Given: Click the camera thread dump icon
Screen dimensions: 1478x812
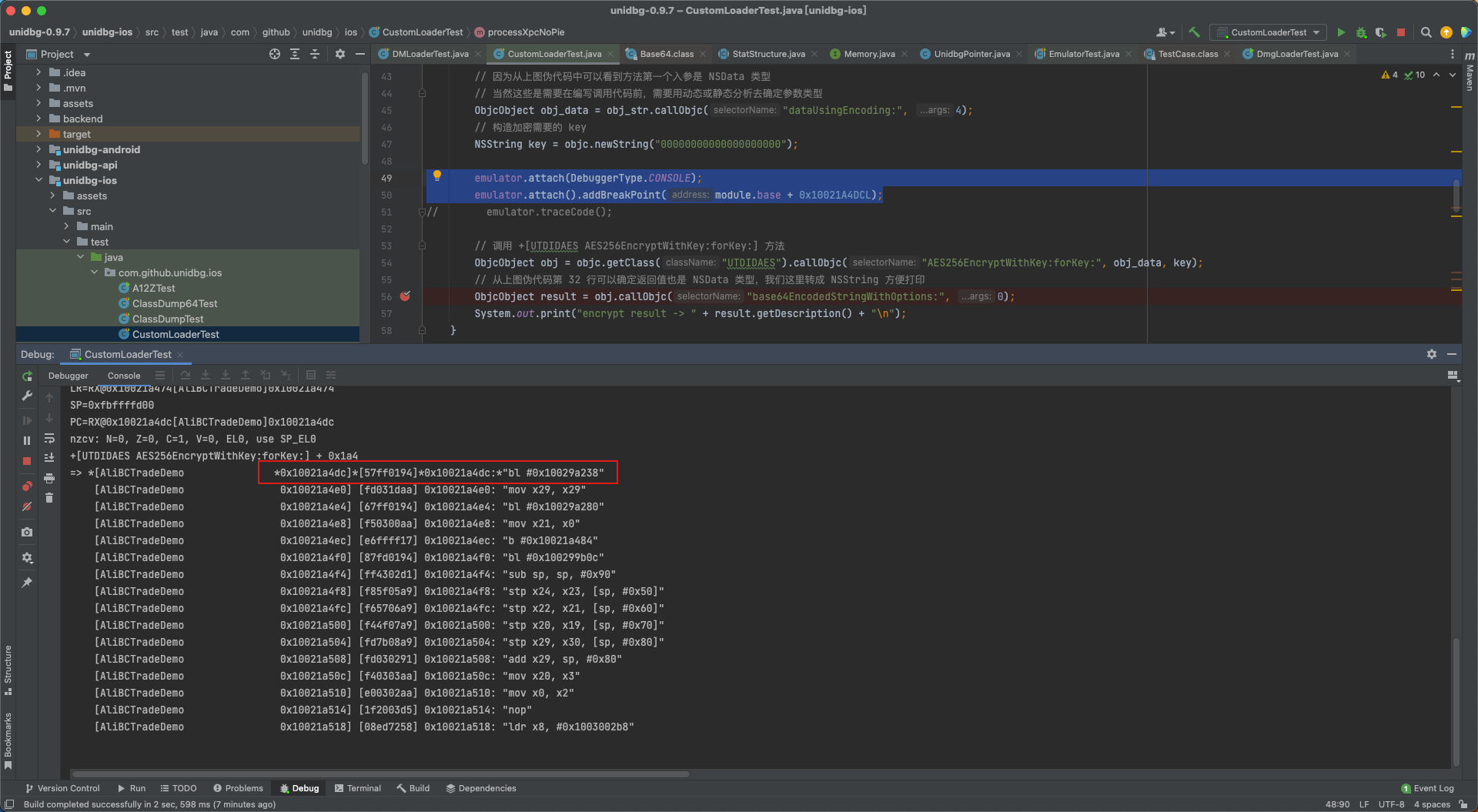Looking at the screenshot, I should [27, 532].
